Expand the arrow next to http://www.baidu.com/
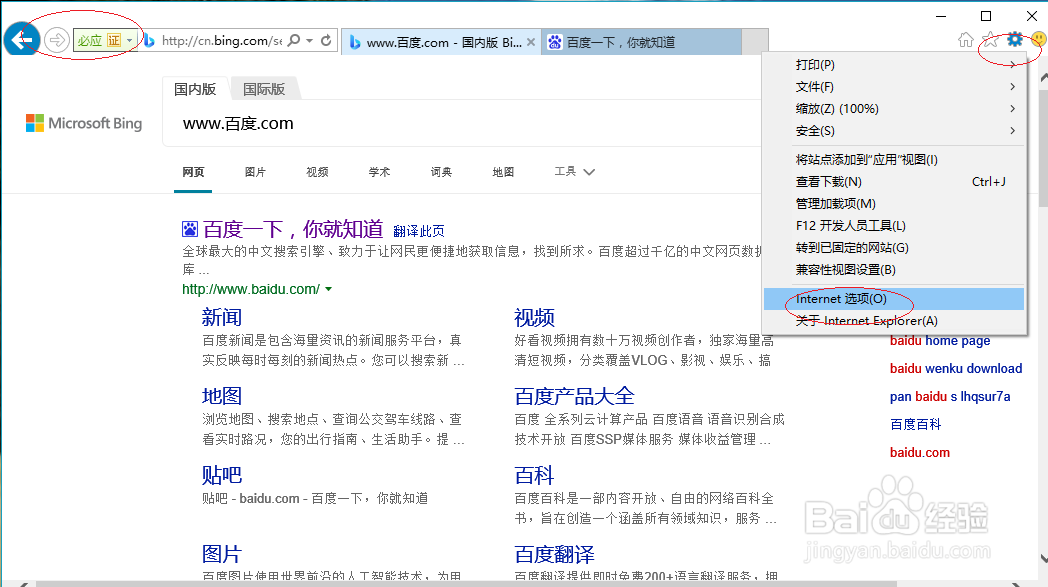 [x=328, y=289]
